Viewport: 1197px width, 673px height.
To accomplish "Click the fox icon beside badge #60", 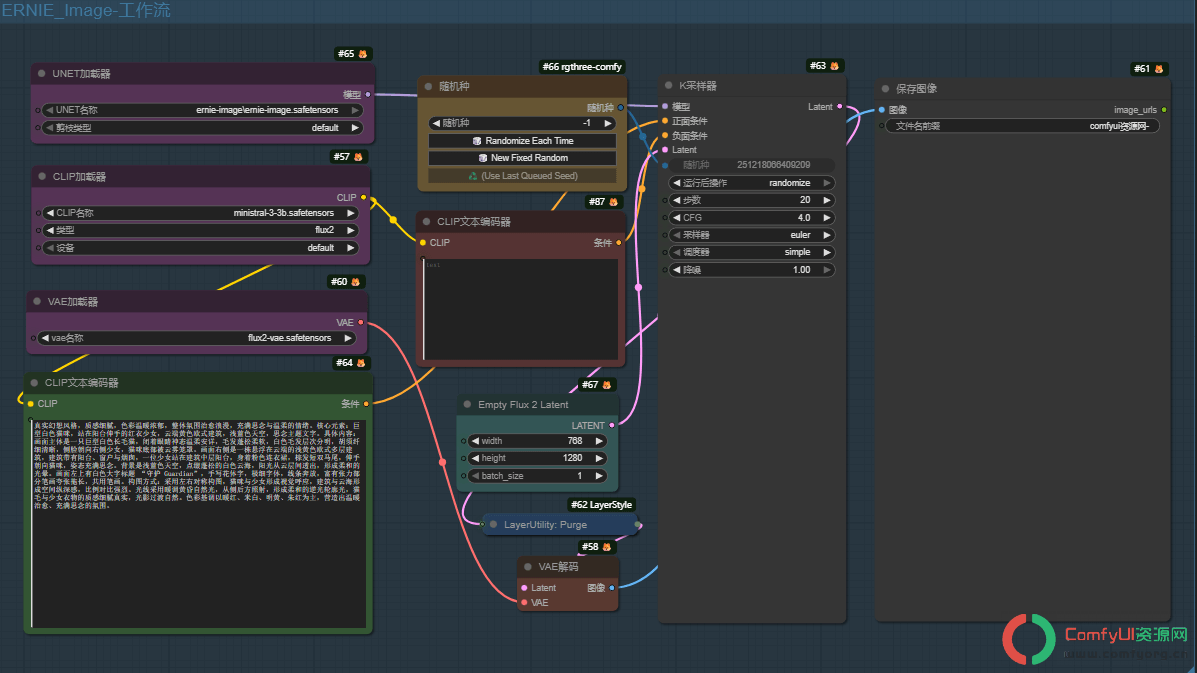I will point(355,282).
